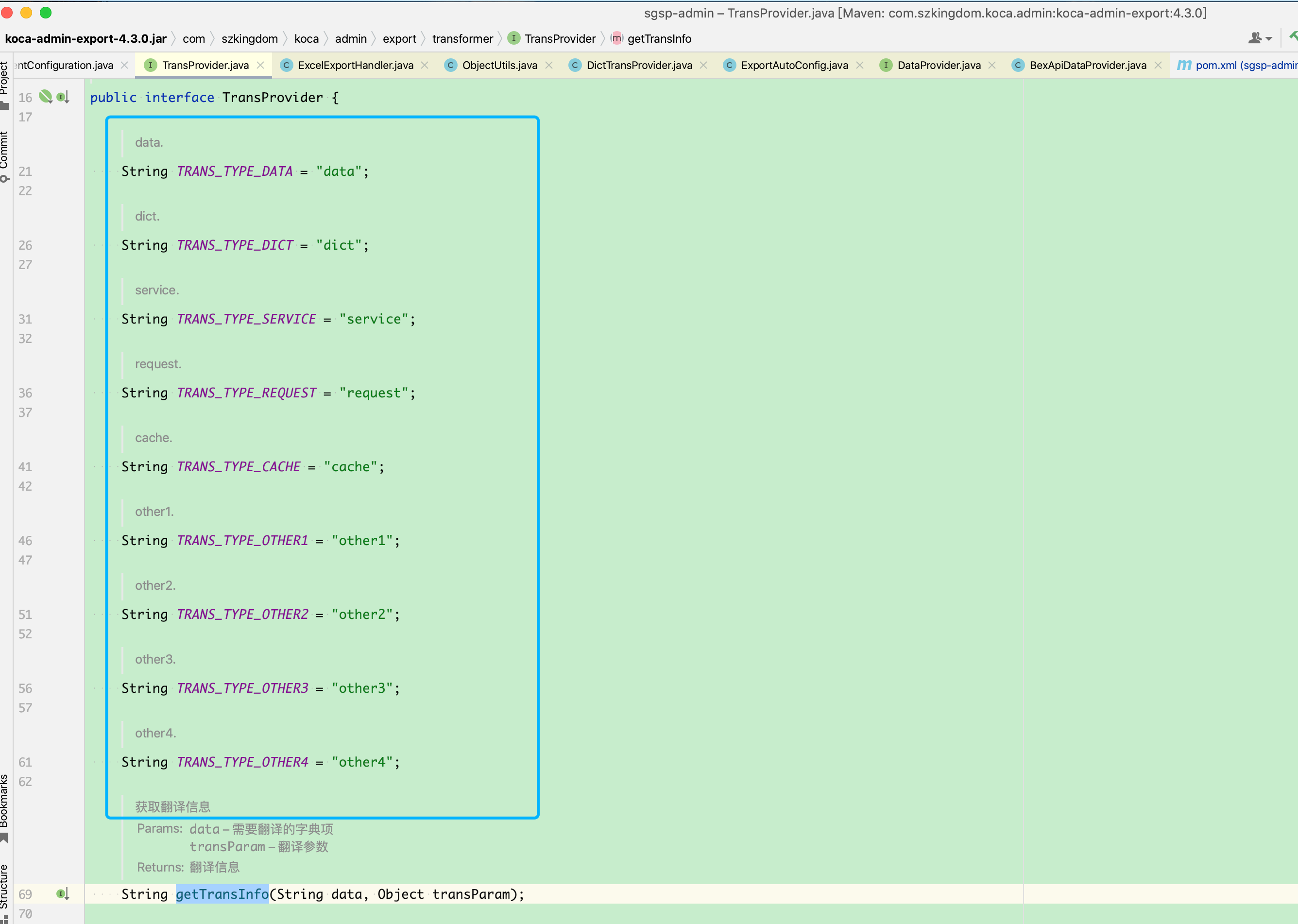This screenshot has height=924, width=1298.
Task: Open the user account dropdown in toolbar
Action: pos(1259,38)
